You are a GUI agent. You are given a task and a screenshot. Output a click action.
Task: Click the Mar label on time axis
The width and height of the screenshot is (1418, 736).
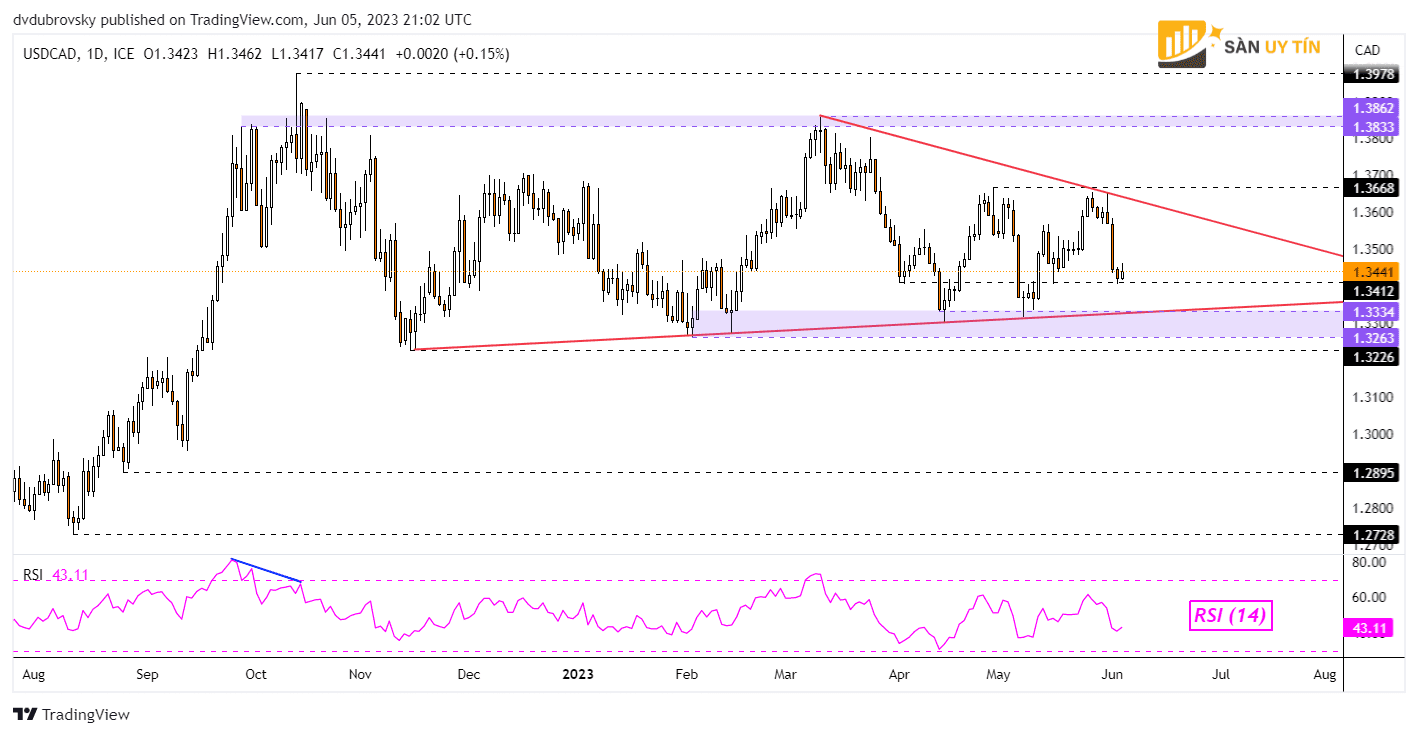(x=786, y=674)
